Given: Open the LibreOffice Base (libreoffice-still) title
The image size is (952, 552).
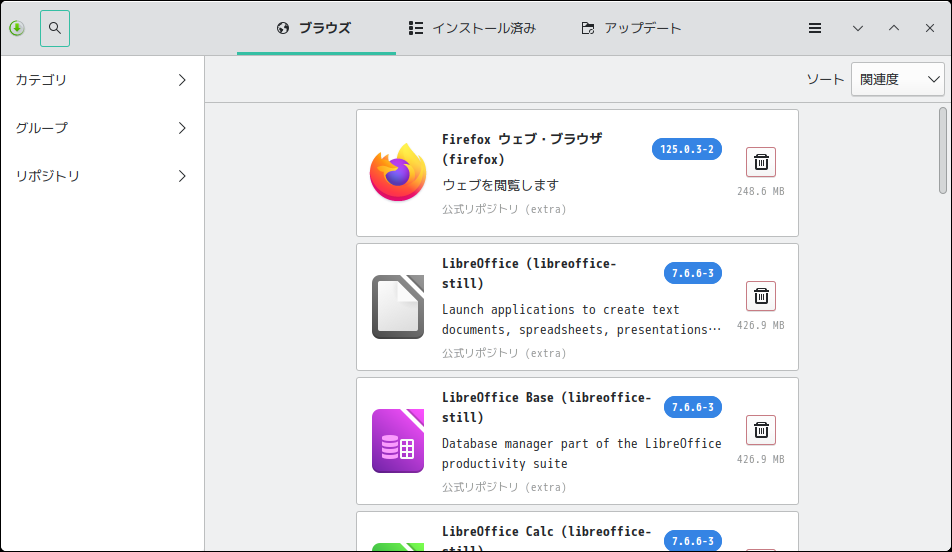Looking at the screenshot, I should point(546,407).
